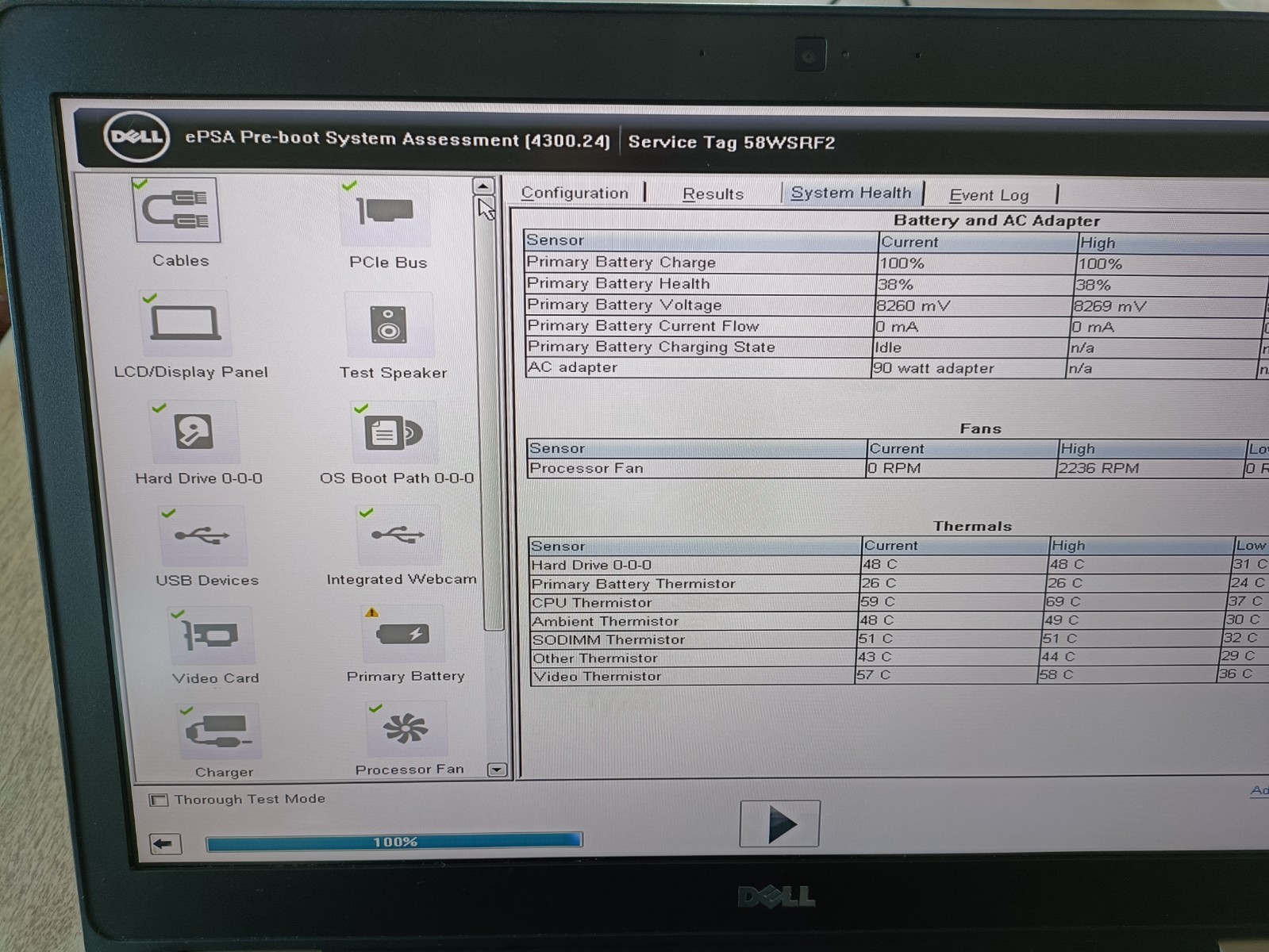
Task: Click the Primary Battery Charging State label
Action: coord(651,347)
